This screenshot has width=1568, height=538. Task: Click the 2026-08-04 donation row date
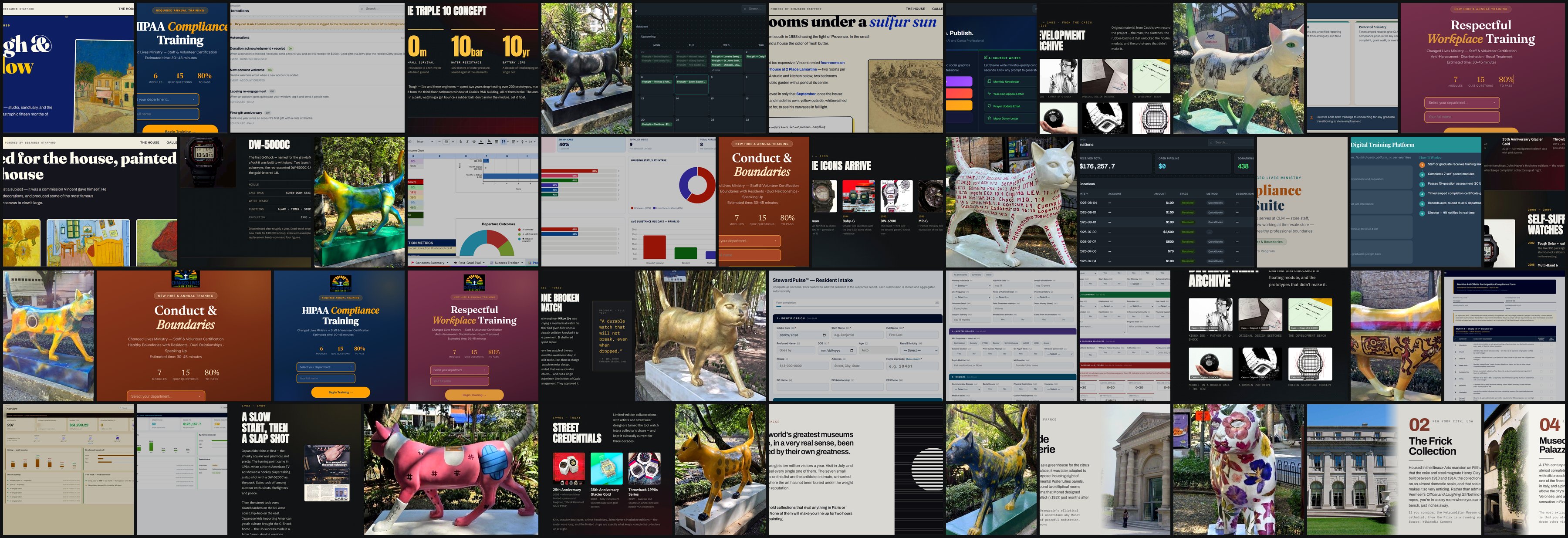coord(1088,203)
